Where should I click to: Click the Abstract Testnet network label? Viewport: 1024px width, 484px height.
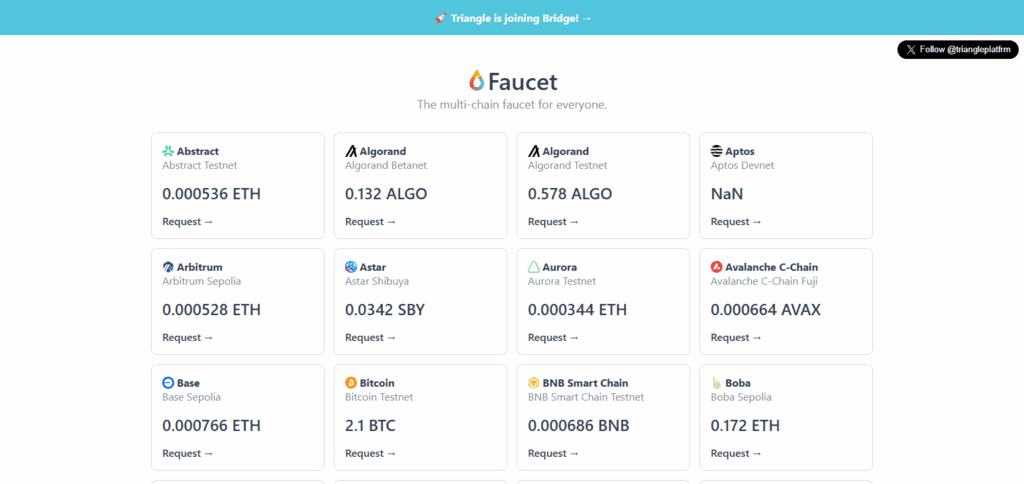click(200, 165)
